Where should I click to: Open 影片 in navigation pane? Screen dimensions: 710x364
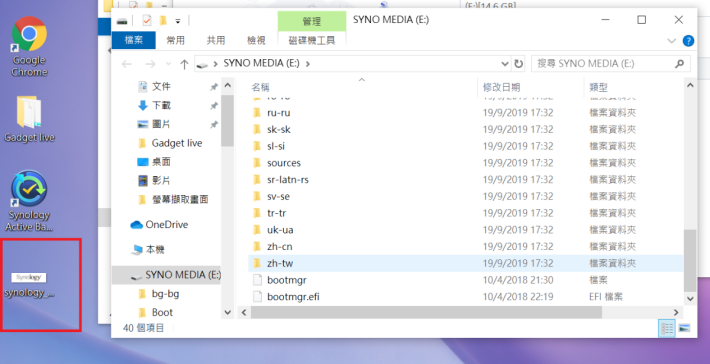tap(154, 181)
